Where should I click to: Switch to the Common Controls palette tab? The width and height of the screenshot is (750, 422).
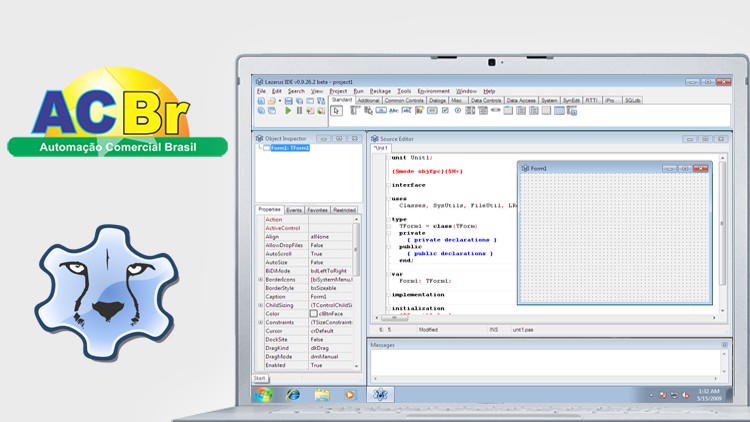pos(404,100)
